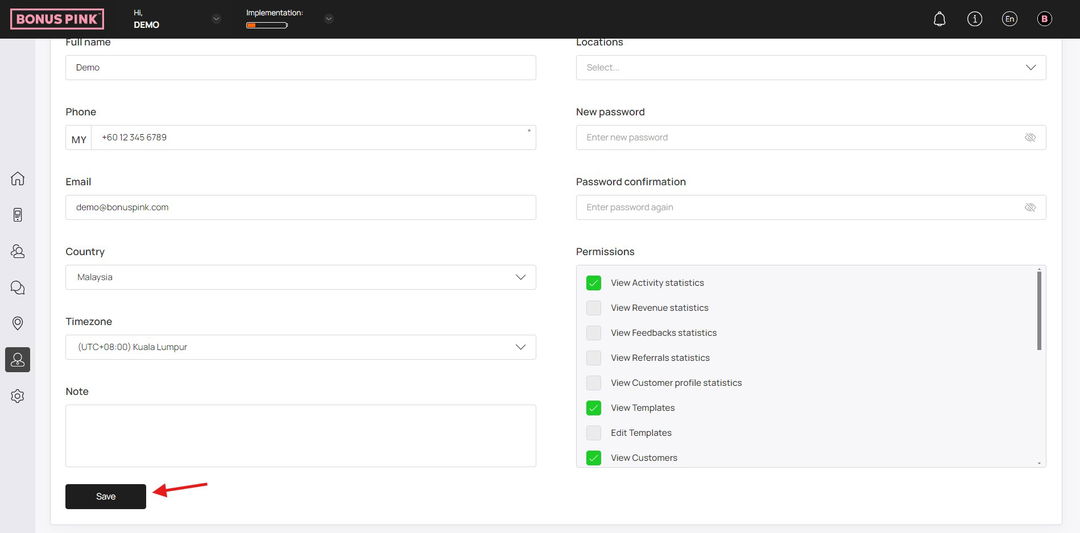Check the Edit Templates permission
Viewport: 1080px width, 533px height.
coord(593,433)
